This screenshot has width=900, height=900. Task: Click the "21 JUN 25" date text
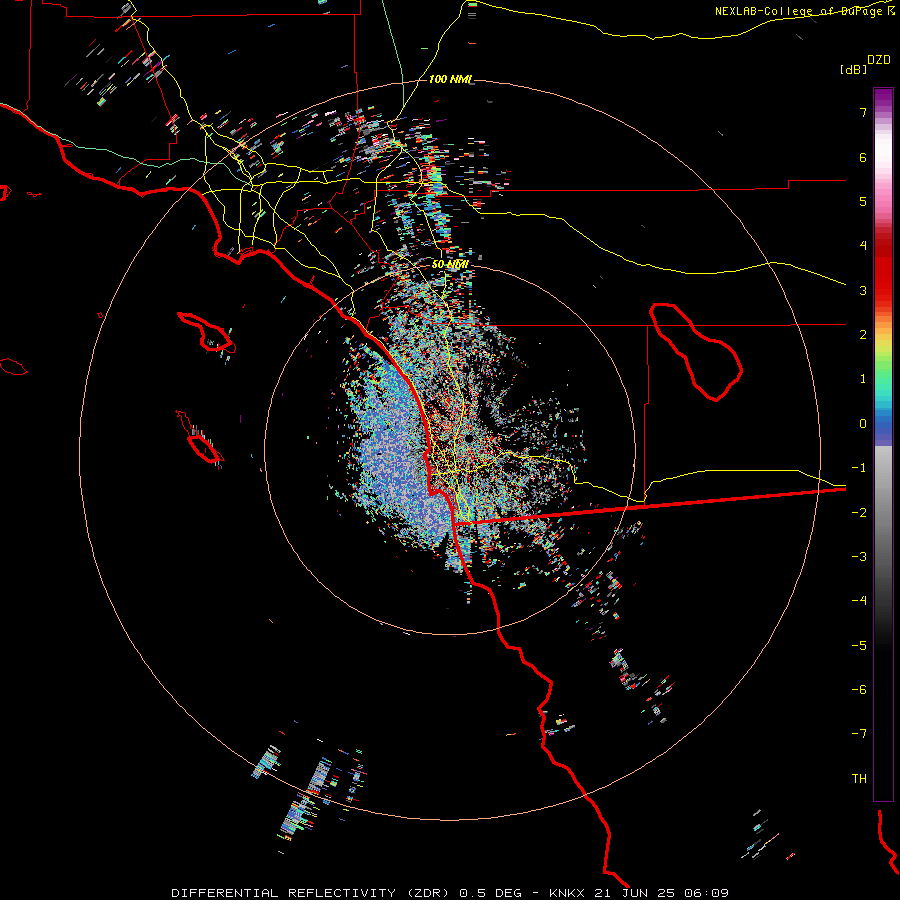tap(634, 893)
